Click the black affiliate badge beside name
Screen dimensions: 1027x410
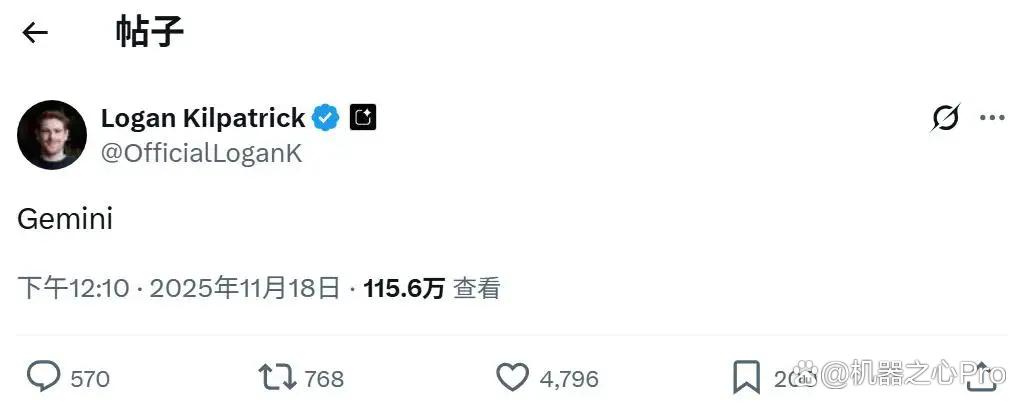[362, 118]
